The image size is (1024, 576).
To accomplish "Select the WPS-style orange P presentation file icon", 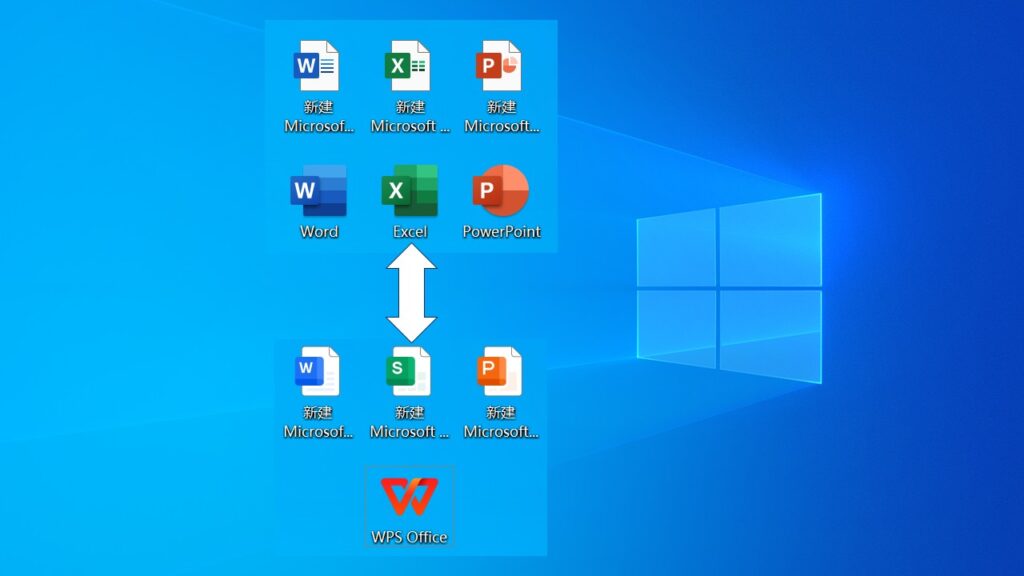I will pyautogui.click(x=499, y=372).
